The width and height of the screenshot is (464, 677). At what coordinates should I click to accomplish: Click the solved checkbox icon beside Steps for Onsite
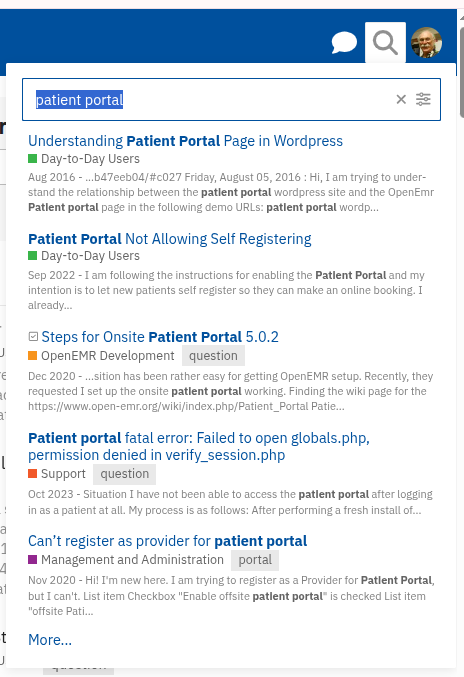click(33, 336)
